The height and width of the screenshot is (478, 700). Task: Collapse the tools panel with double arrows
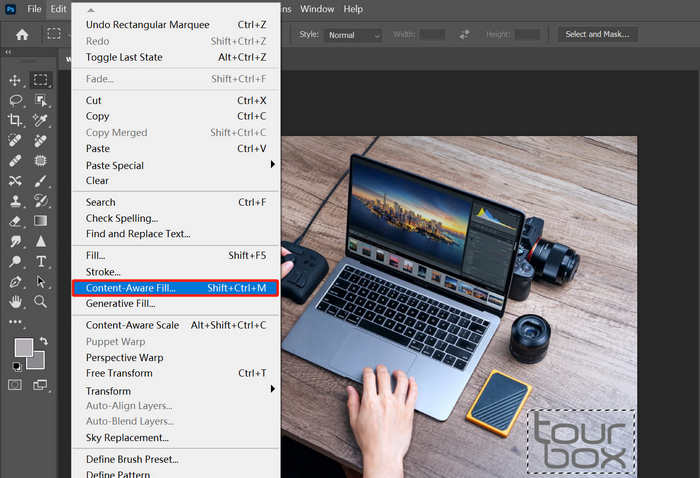tap(8, 52)
